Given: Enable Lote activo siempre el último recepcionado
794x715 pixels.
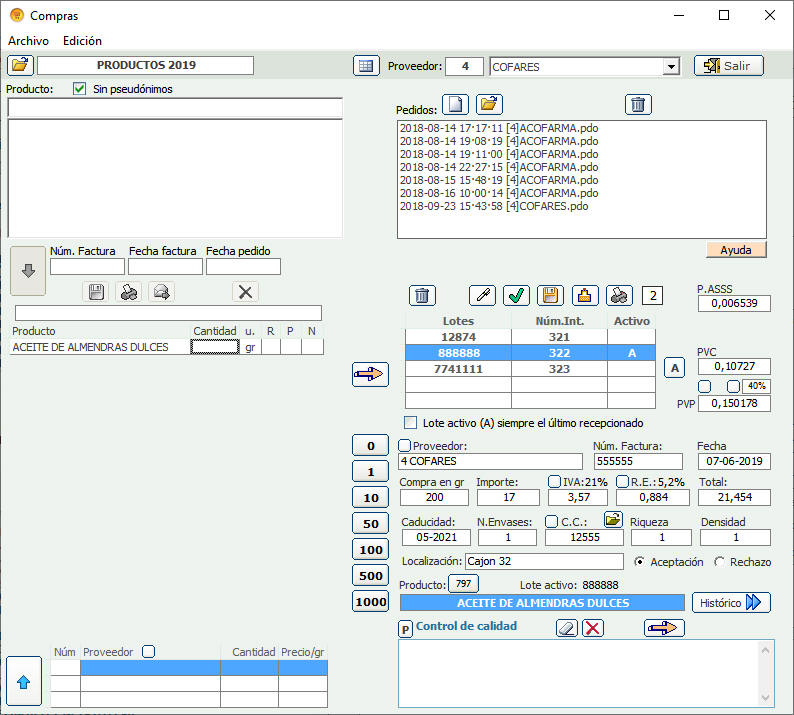Looking at the screenshot, I should [411, 423].
